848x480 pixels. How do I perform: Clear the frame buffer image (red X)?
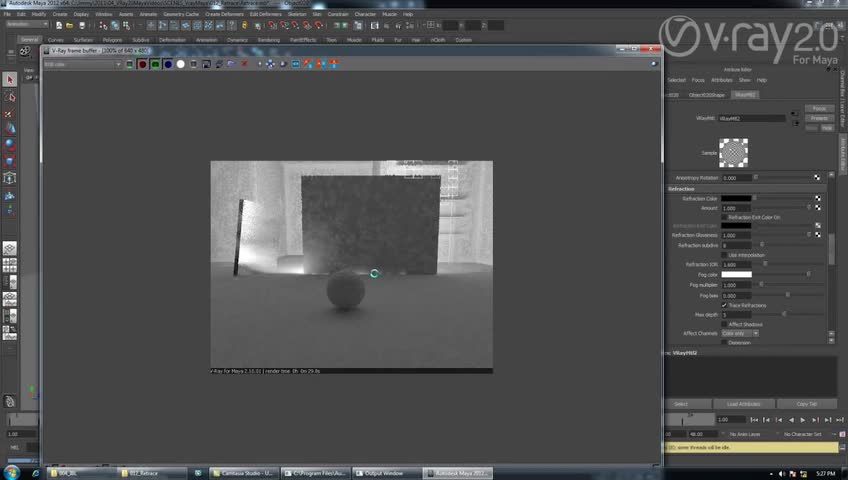[244, 64]
